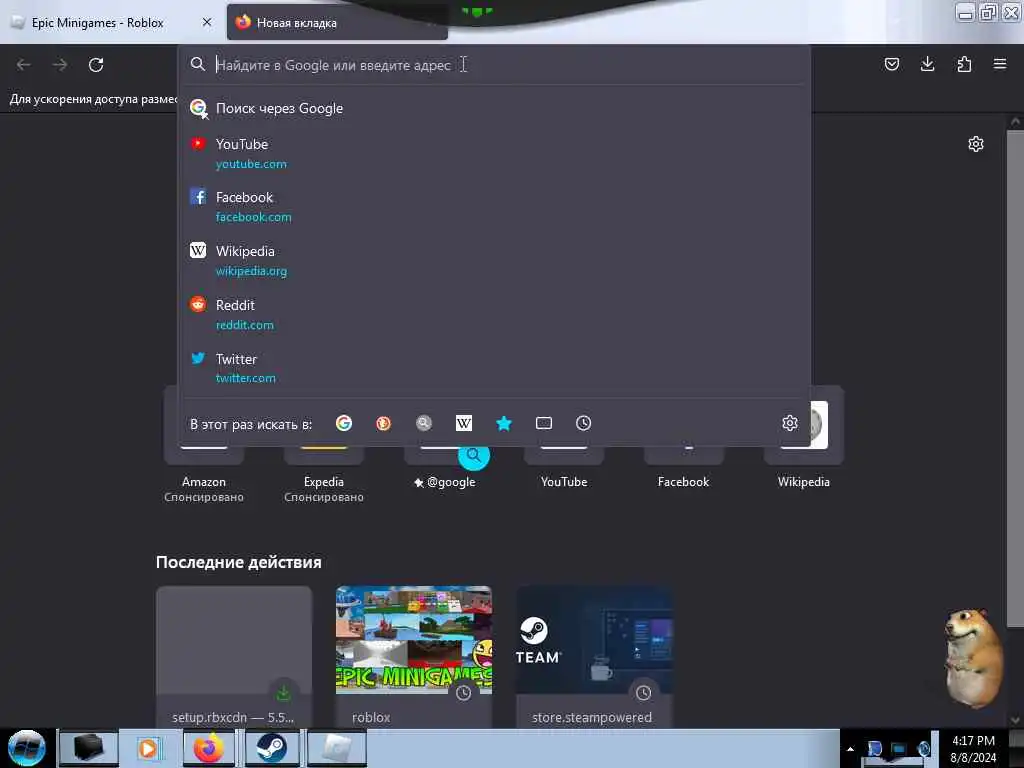Click the hamster desktop pet
The image size is (1024, 768).
973,657
